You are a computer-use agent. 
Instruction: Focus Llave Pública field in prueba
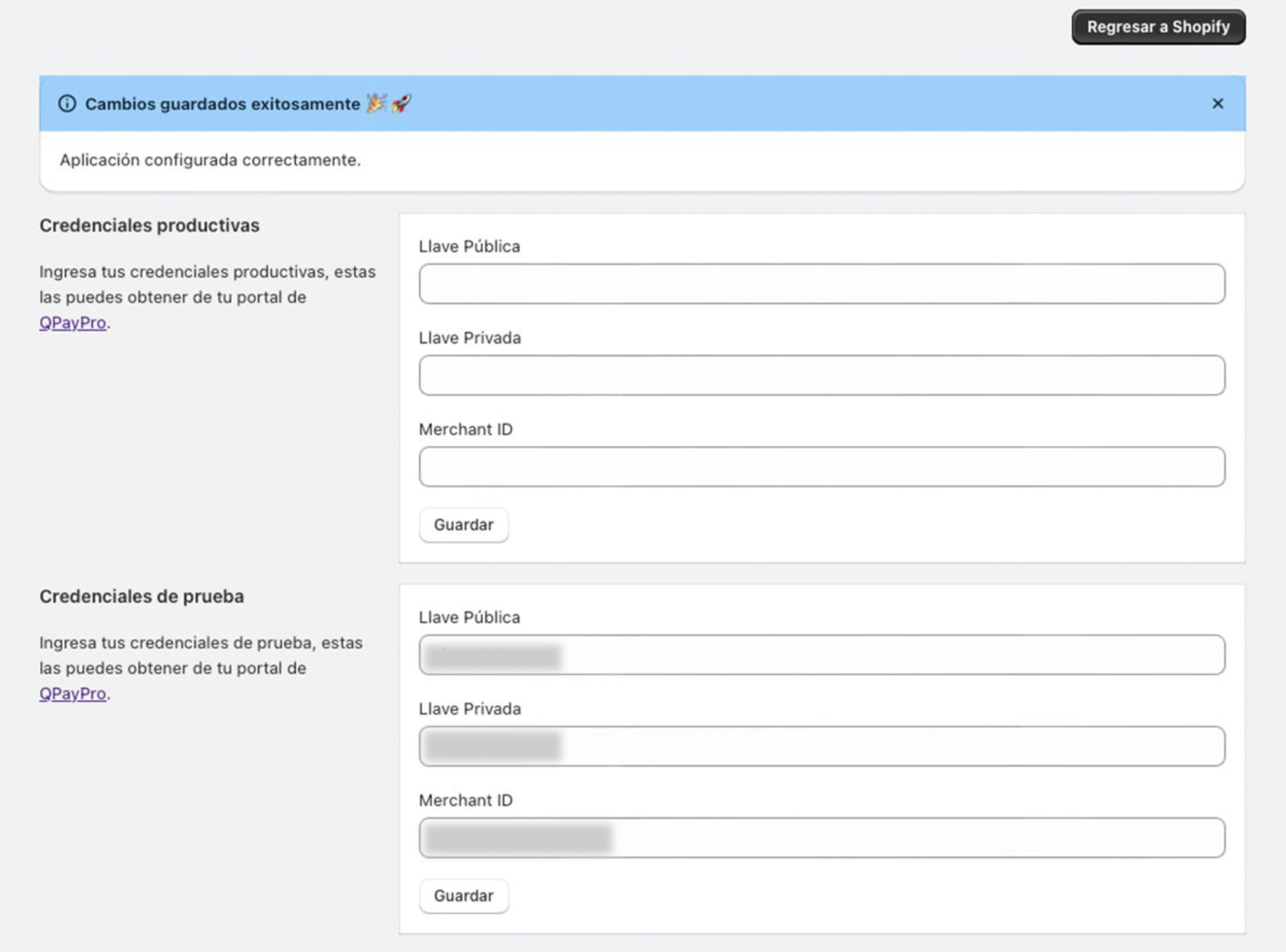coord(822,655)
